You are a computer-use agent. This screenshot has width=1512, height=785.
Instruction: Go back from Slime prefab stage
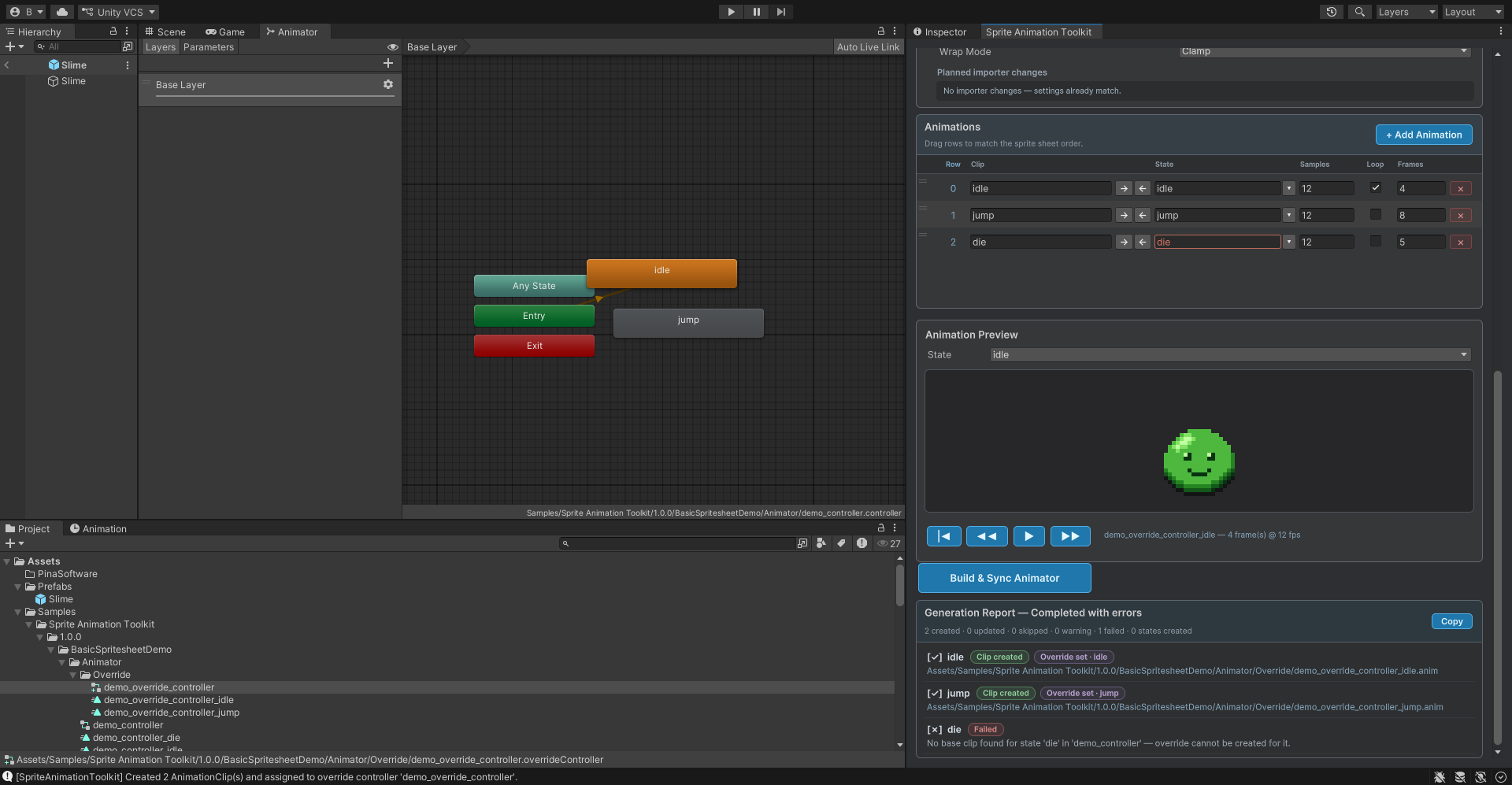7,65
